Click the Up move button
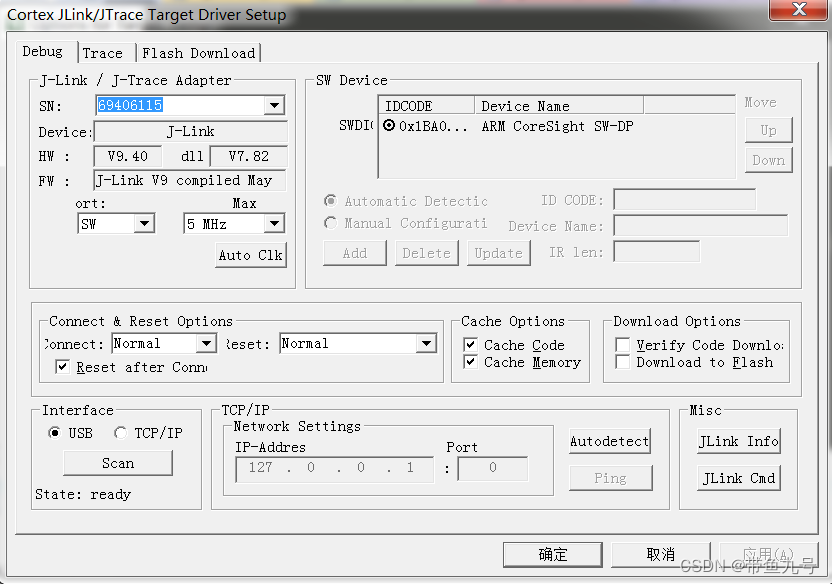The width and height of the screenshot is (832, 584). pyautogui.click(x=768, y=130)
